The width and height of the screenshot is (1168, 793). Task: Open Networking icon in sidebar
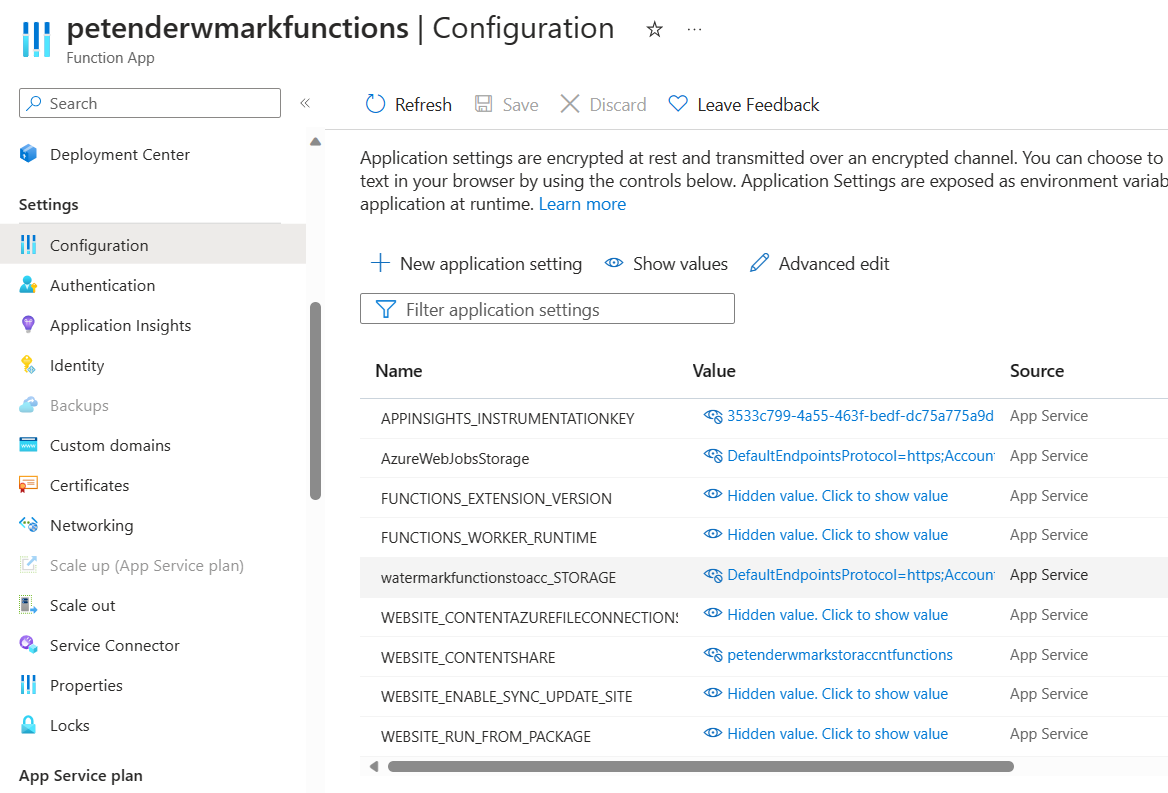(x=28, y=525)
